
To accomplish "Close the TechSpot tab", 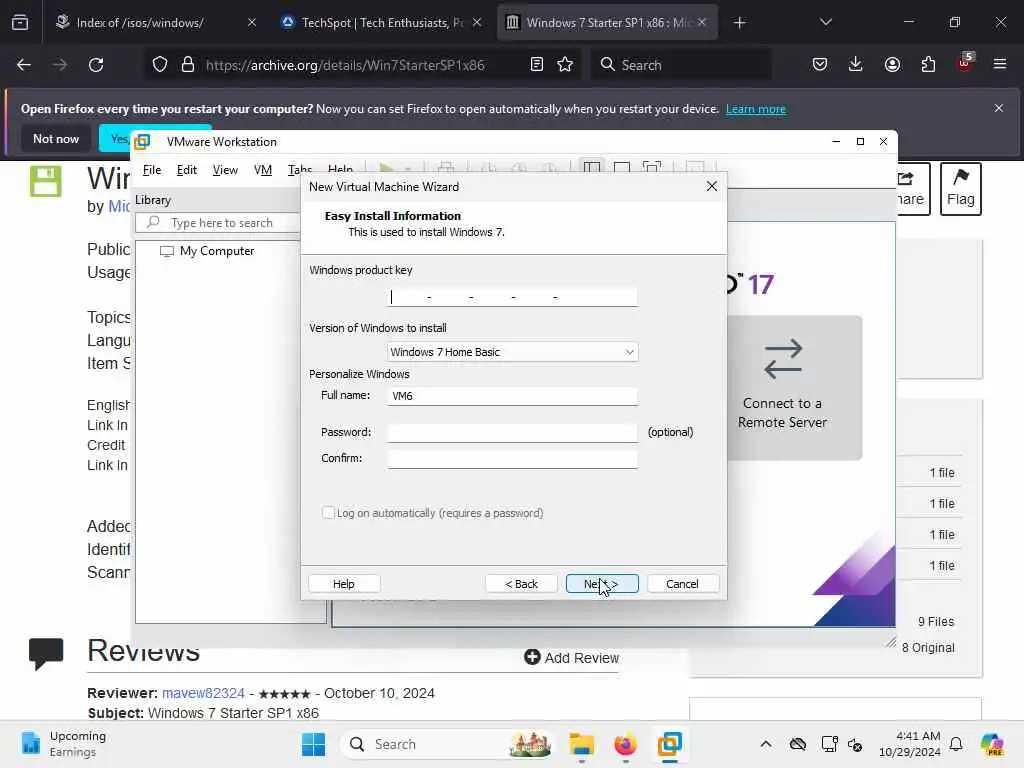I will (x=477, y=23).
